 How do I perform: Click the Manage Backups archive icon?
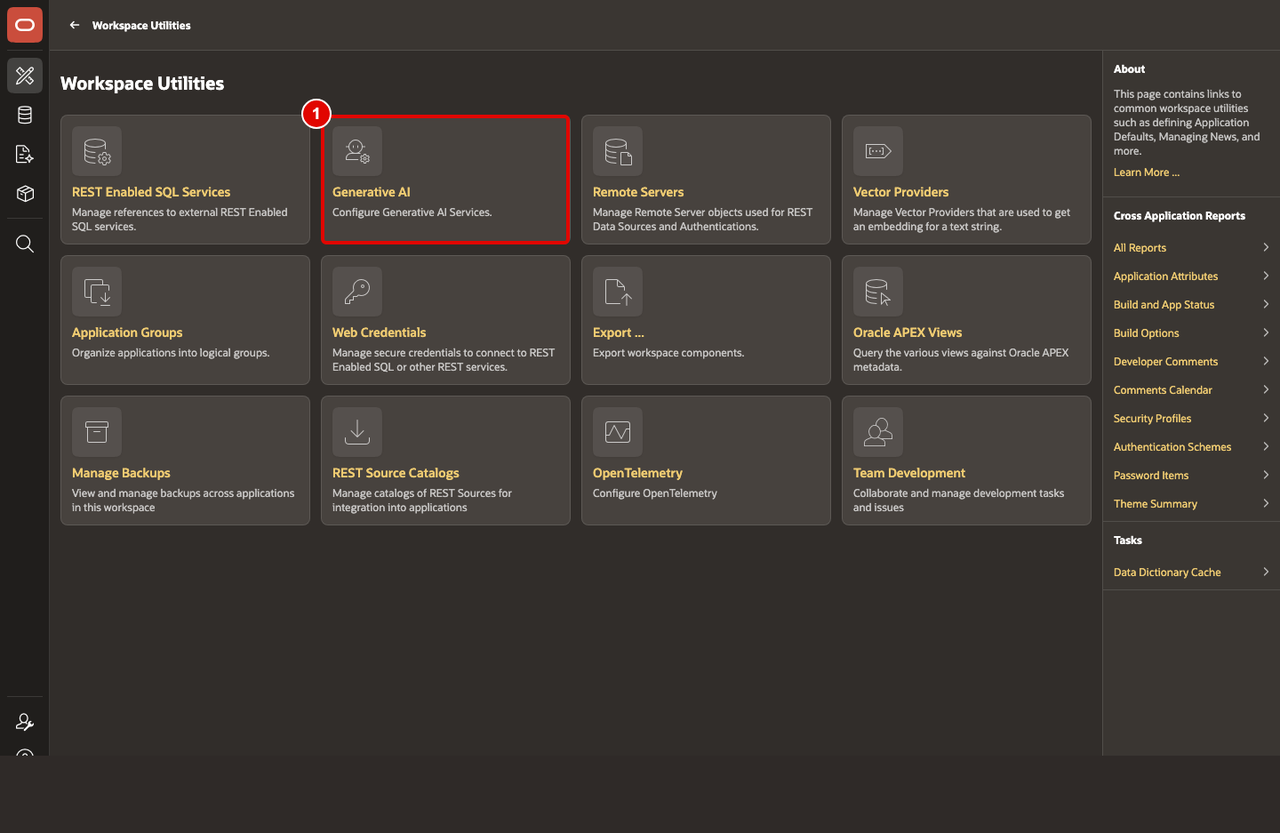97,432
